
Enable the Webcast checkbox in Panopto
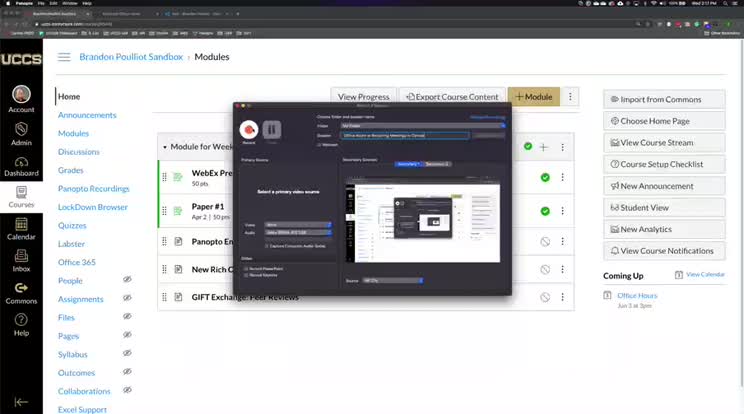tap(319, 145)
